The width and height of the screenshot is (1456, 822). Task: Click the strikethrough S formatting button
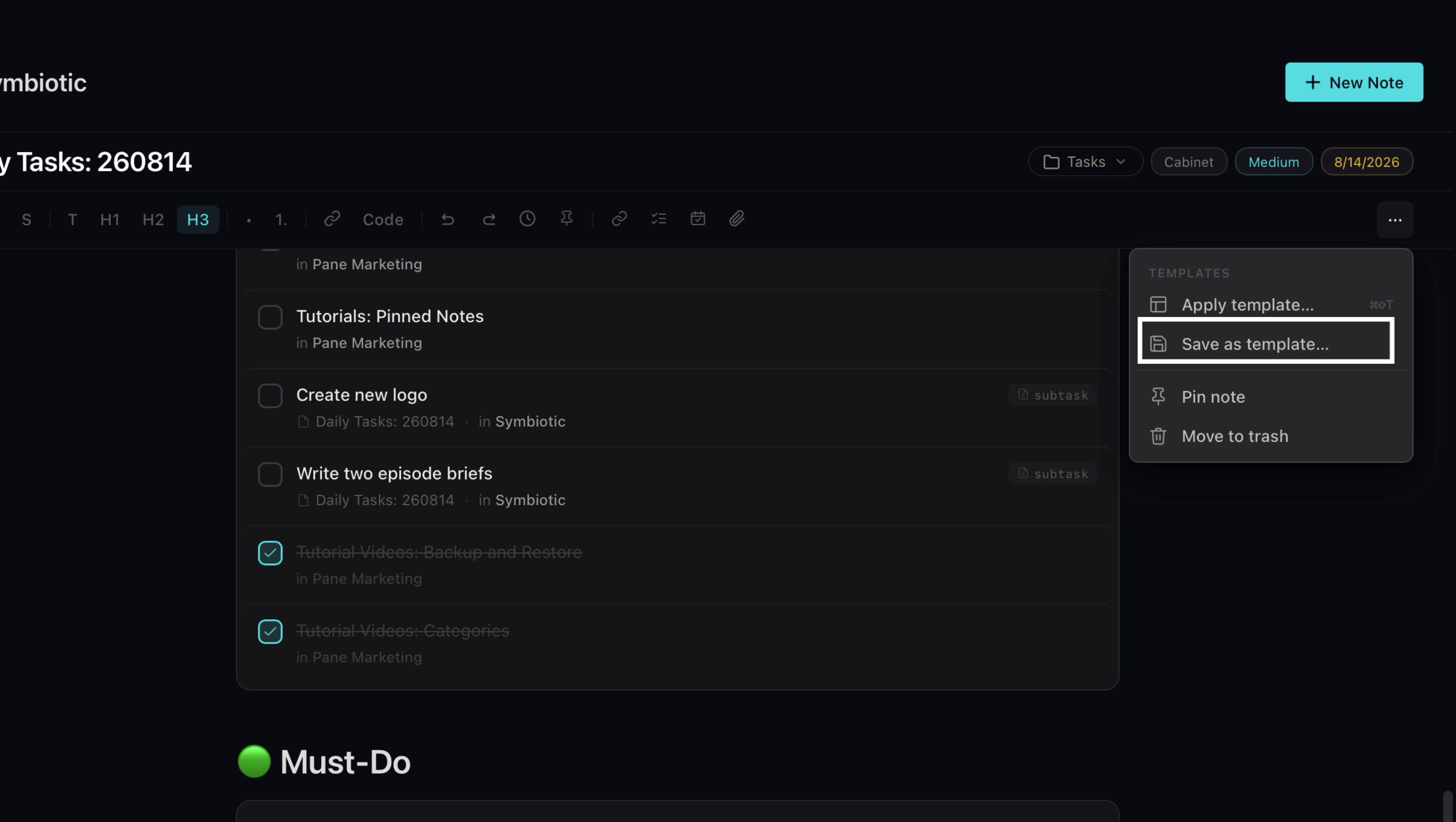[26, 220]
